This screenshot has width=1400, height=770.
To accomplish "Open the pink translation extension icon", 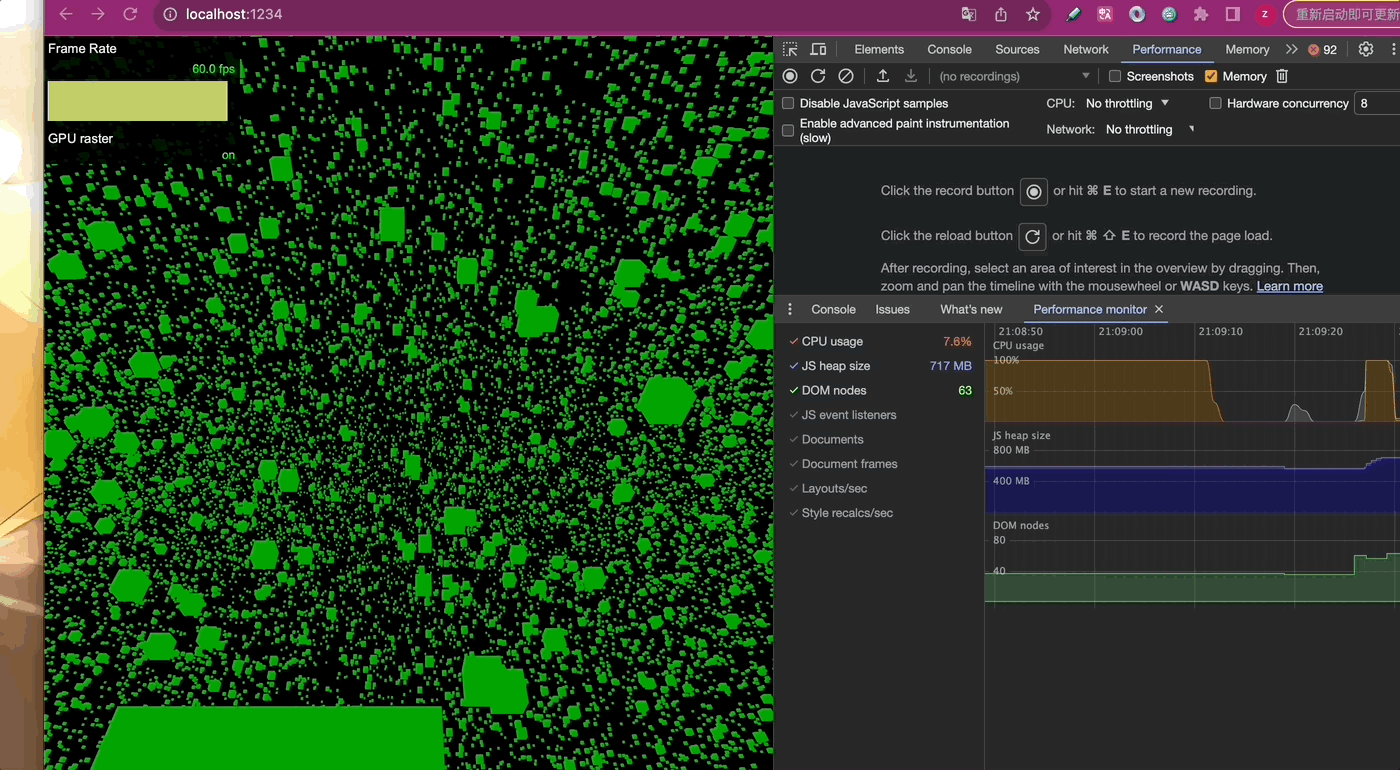I will 1105,14.
